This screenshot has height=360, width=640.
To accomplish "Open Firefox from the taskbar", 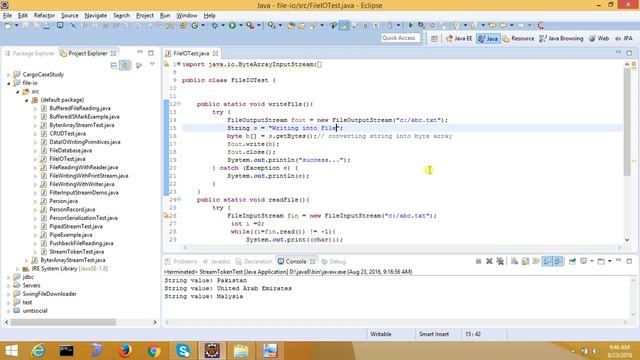I will point(125,351).
